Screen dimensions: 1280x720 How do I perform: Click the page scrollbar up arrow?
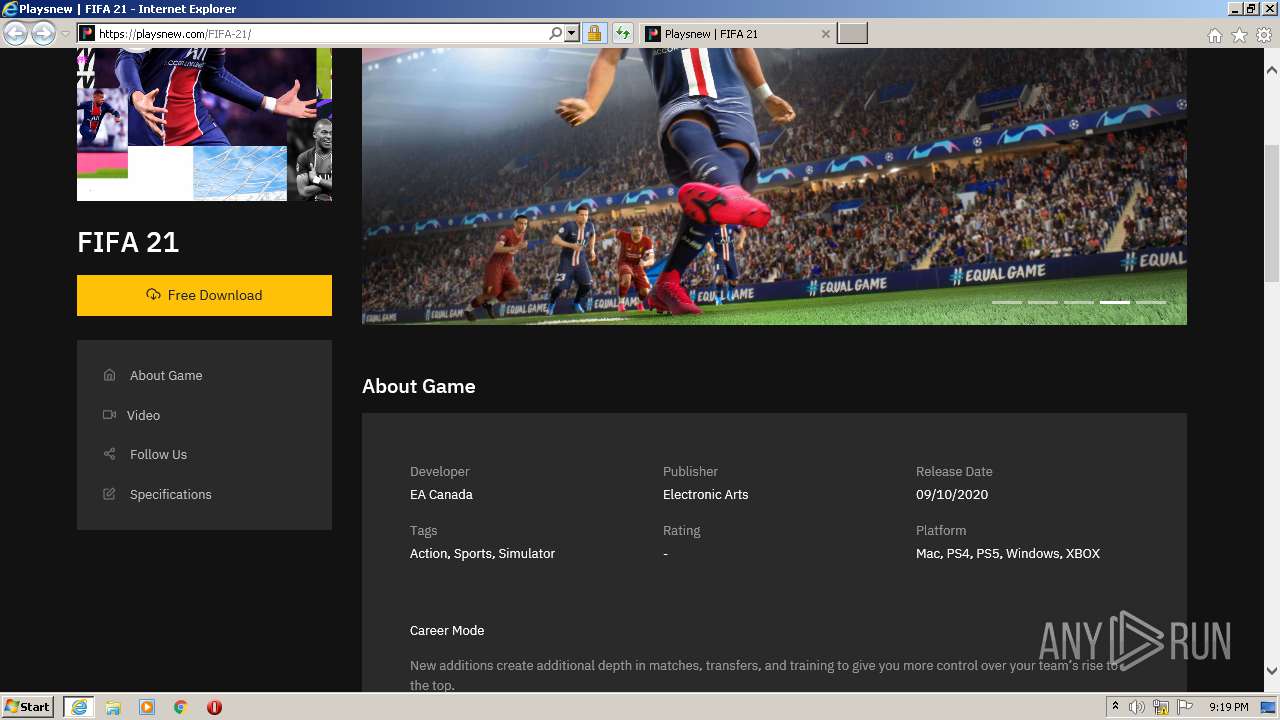1272,70
